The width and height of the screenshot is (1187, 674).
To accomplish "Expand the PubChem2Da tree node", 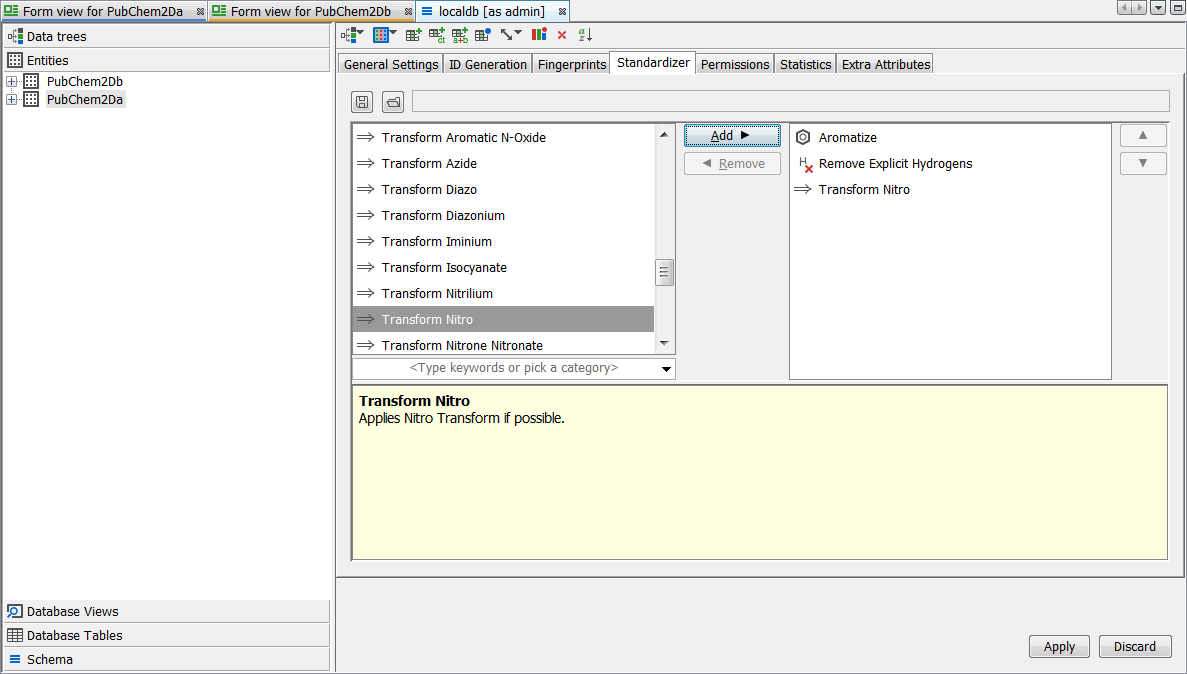I will 12,100.
